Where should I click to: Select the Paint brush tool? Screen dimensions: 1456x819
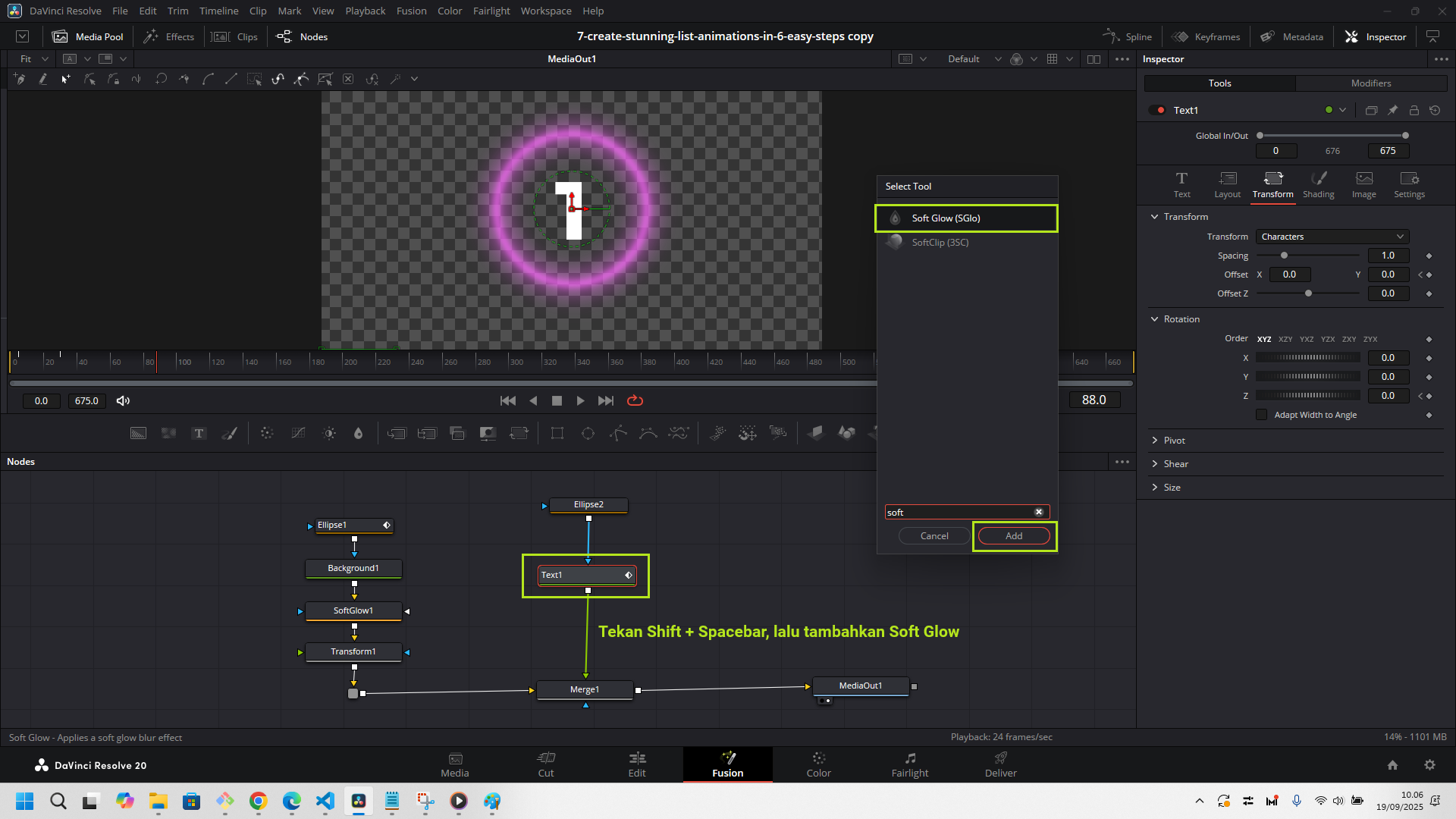tap(229, 433)
